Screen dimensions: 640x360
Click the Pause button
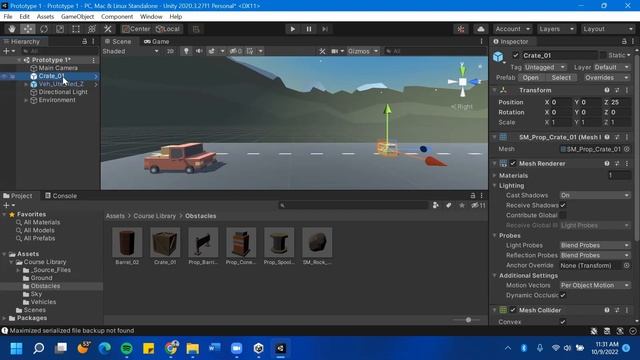(309, 29)
